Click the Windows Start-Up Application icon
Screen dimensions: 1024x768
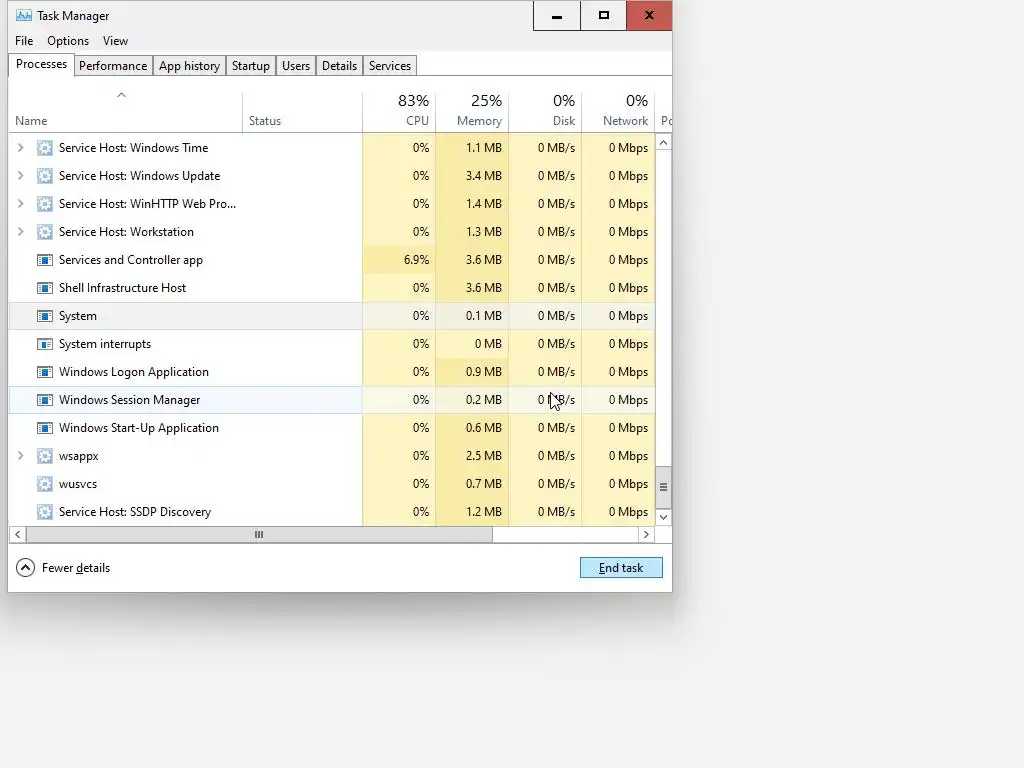pyautogui.click(x=44, y=428)
